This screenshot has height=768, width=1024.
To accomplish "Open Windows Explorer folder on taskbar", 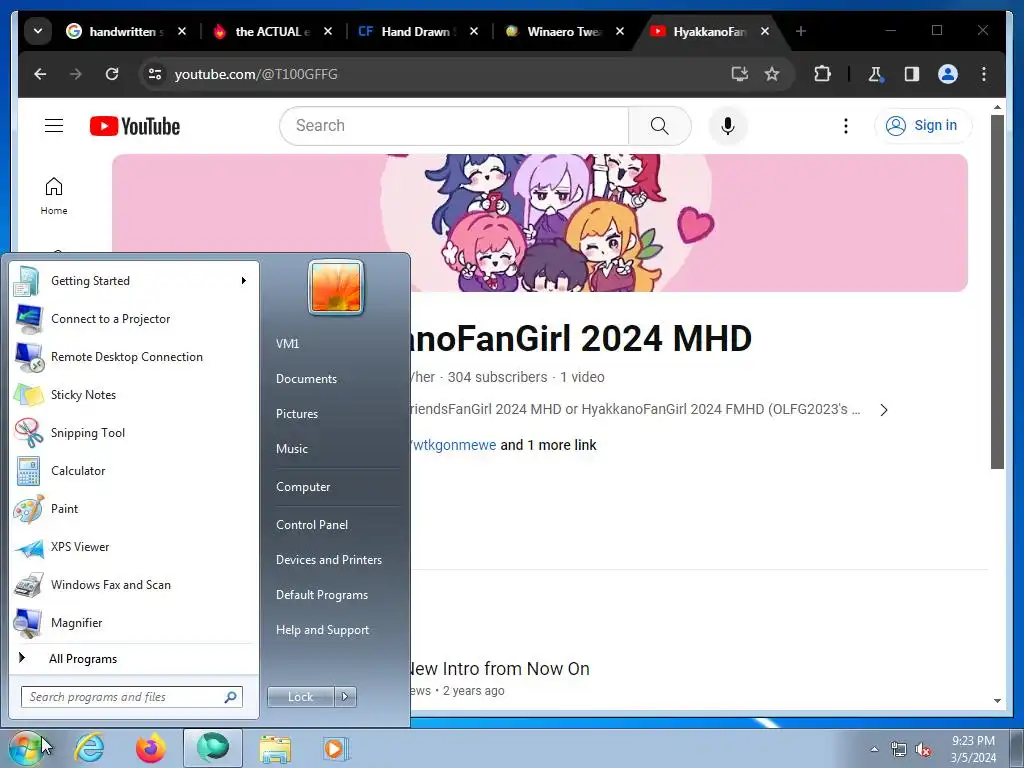I will [275, 748].
